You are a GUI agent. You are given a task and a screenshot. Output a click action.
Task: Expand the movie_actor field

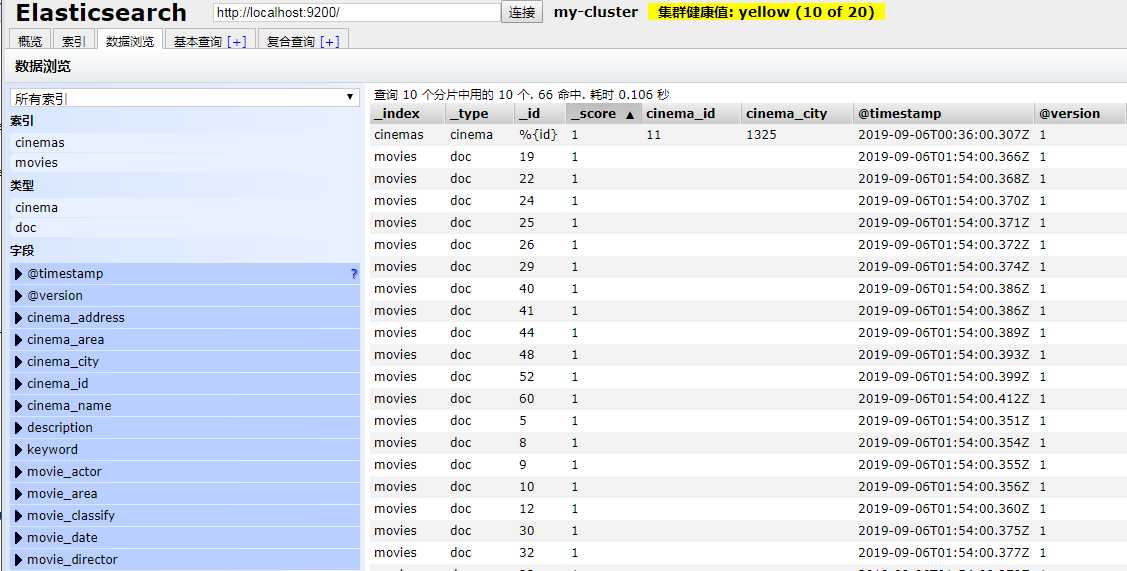pyautogui.click(x=19, y=472)
